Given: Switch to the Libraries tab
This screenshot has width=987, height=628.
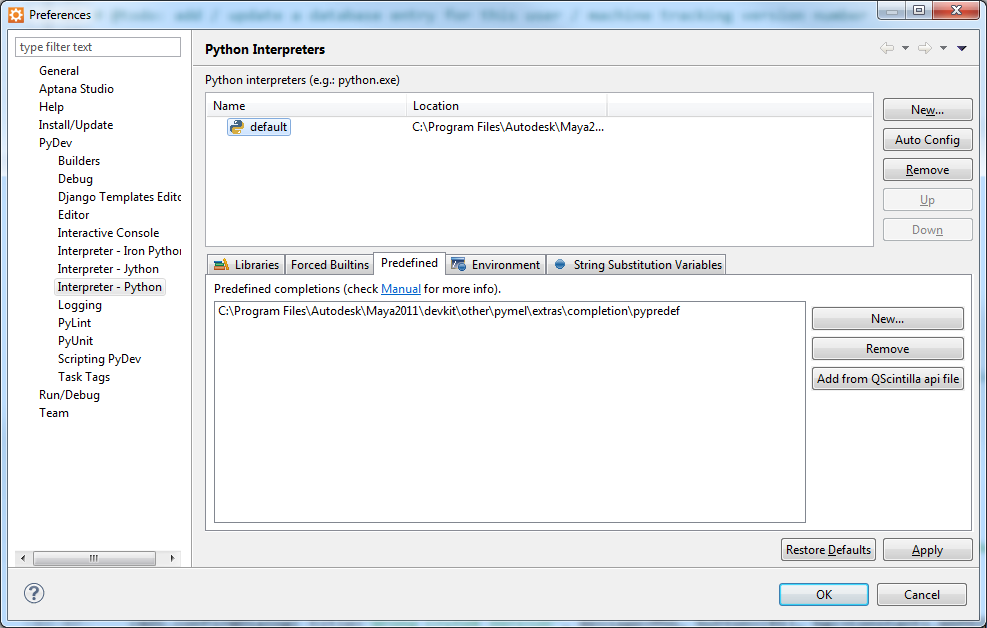Looking at the screenshot, I should point(246,265).
